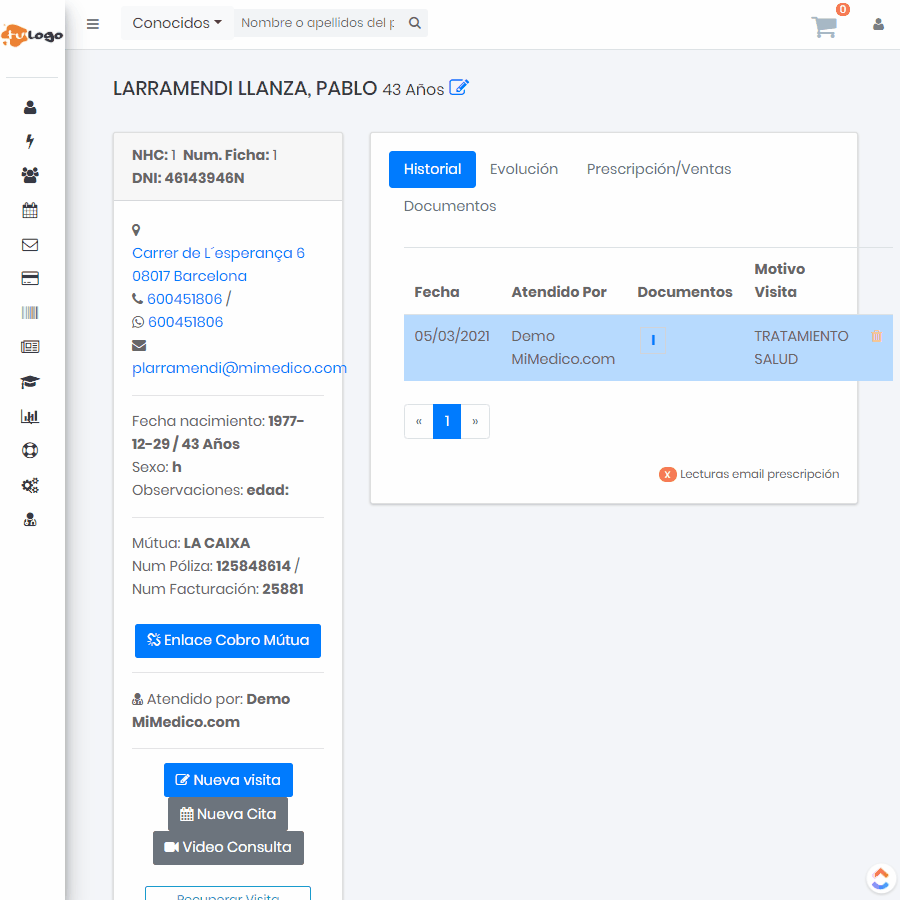Screen dimensions: 900x900
Task: Switch to the Evolución tab
Action: coord(524,169)
